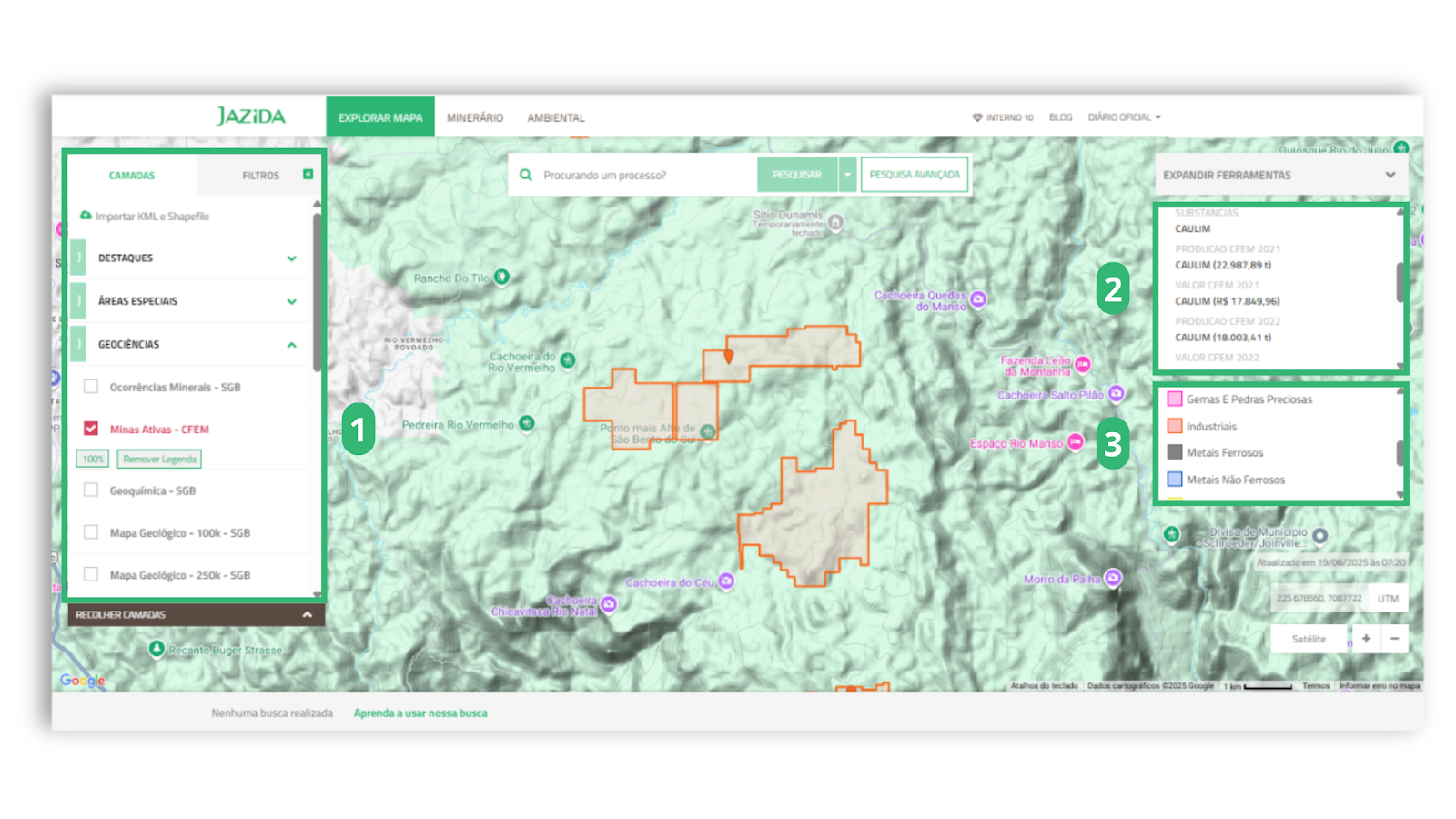Click the Gemas E Pedras Preciosas pink swatch

click(x=1175, y=399)
